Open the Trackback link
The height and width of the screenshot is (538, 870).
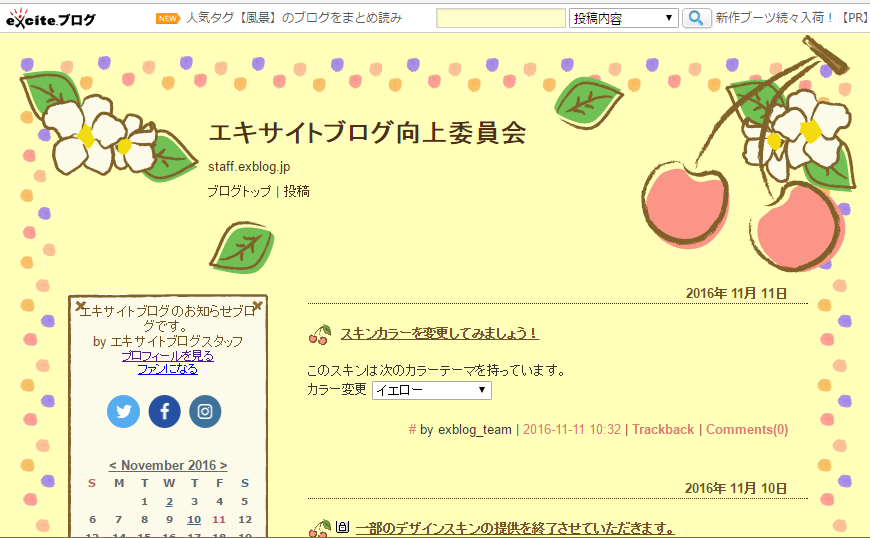click(663, 429)
